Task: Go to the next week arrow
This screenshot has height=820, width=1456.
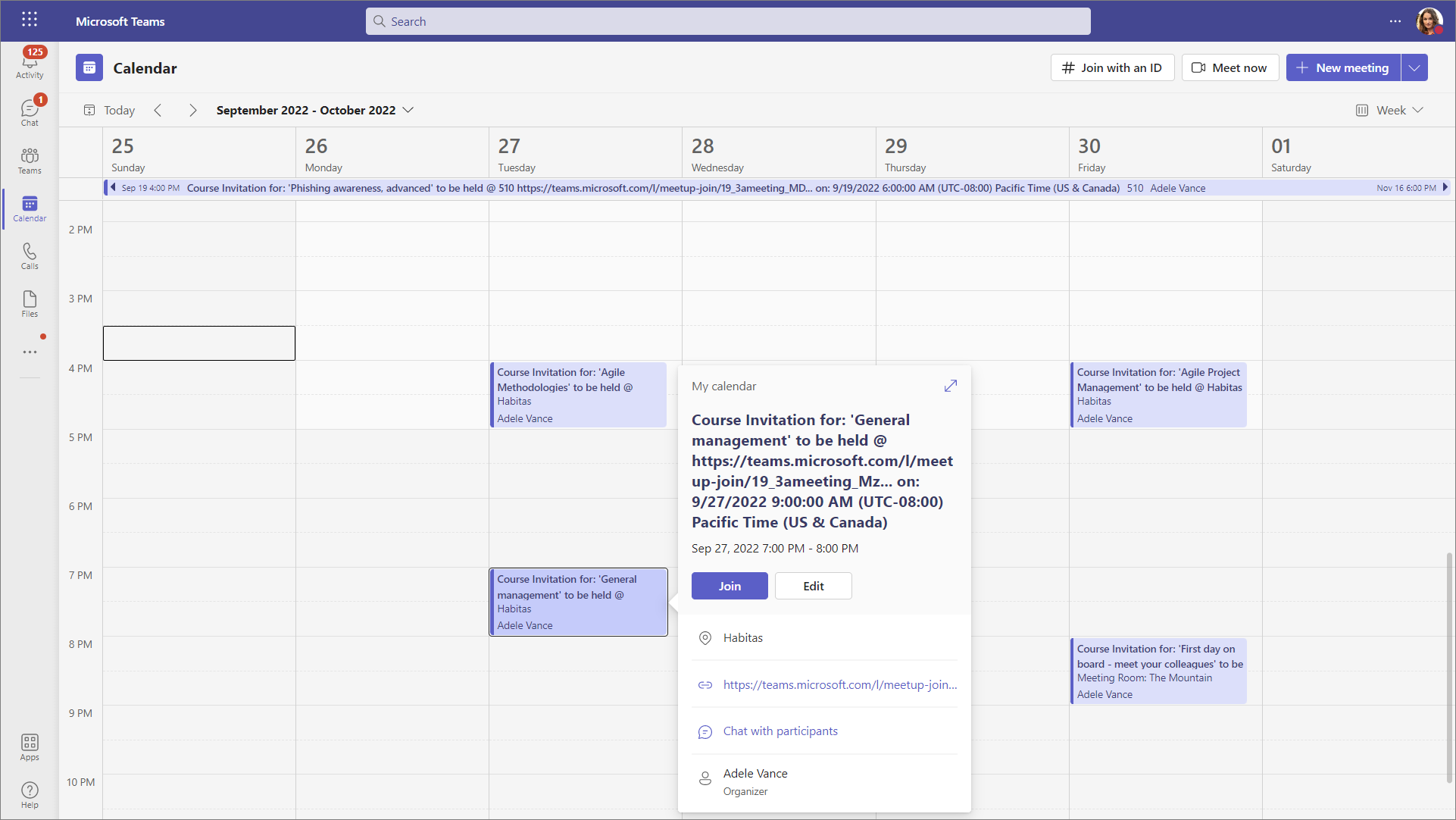Action: [x=192, y=111]
